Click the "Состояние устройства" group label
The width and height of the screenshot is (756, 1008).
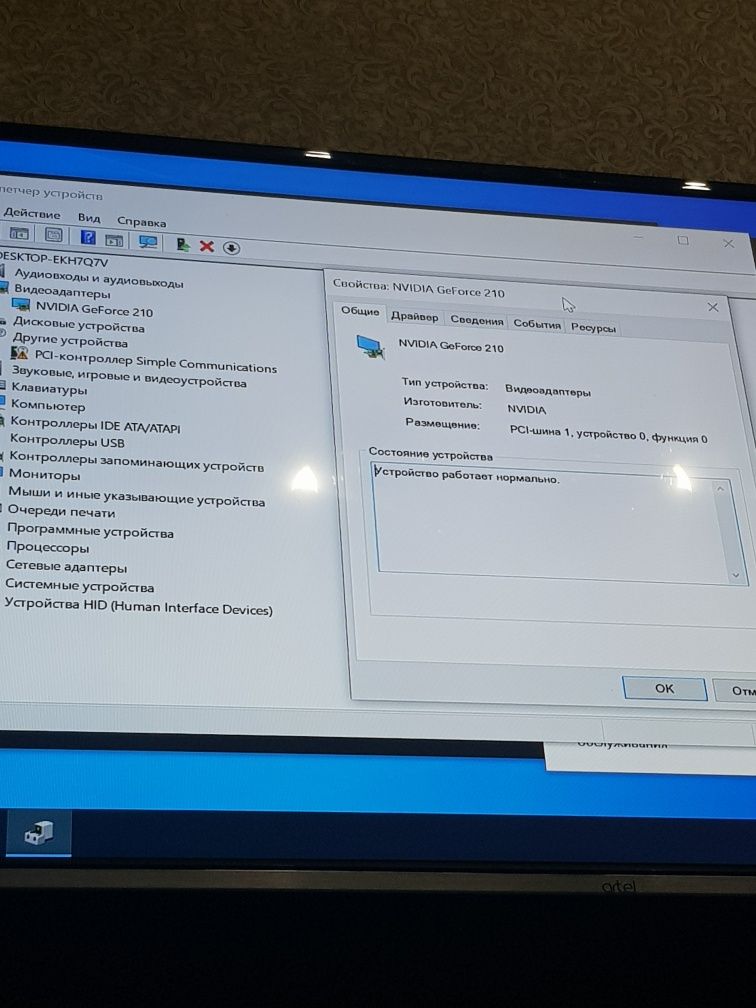point(431,454)
